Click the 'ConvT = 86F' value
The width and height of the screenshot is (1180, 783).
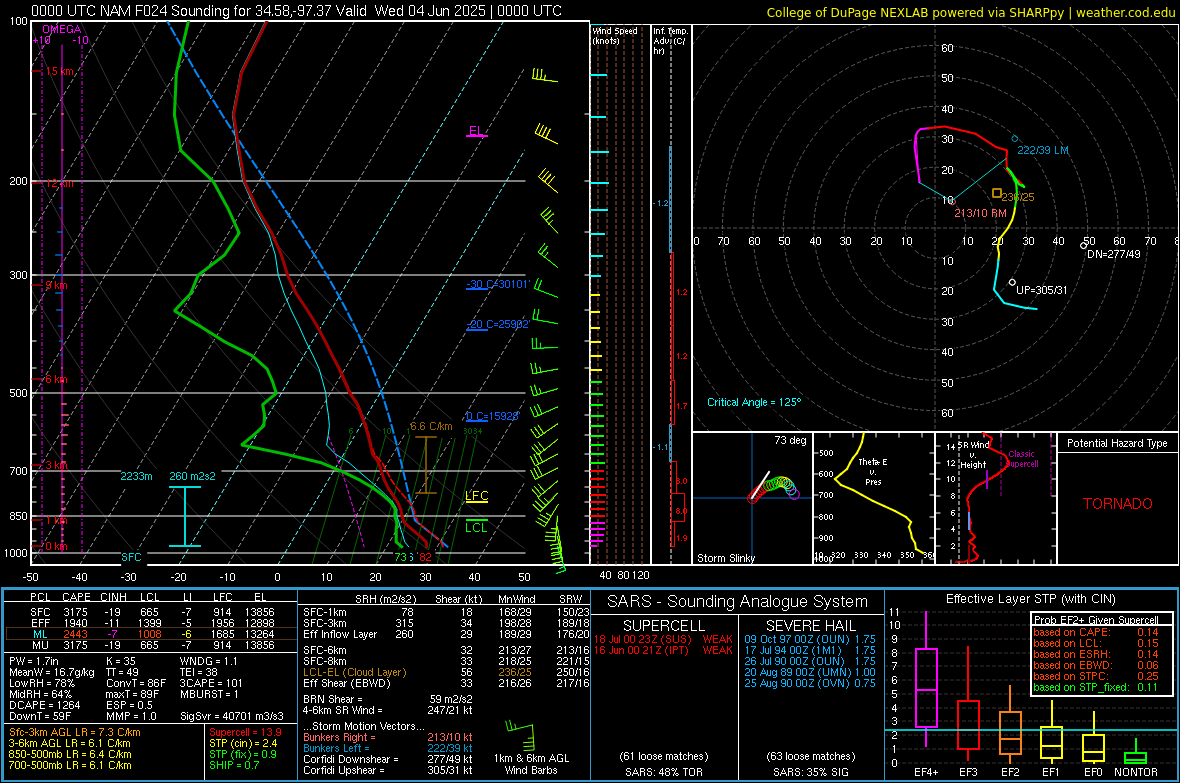click(136, 684)
